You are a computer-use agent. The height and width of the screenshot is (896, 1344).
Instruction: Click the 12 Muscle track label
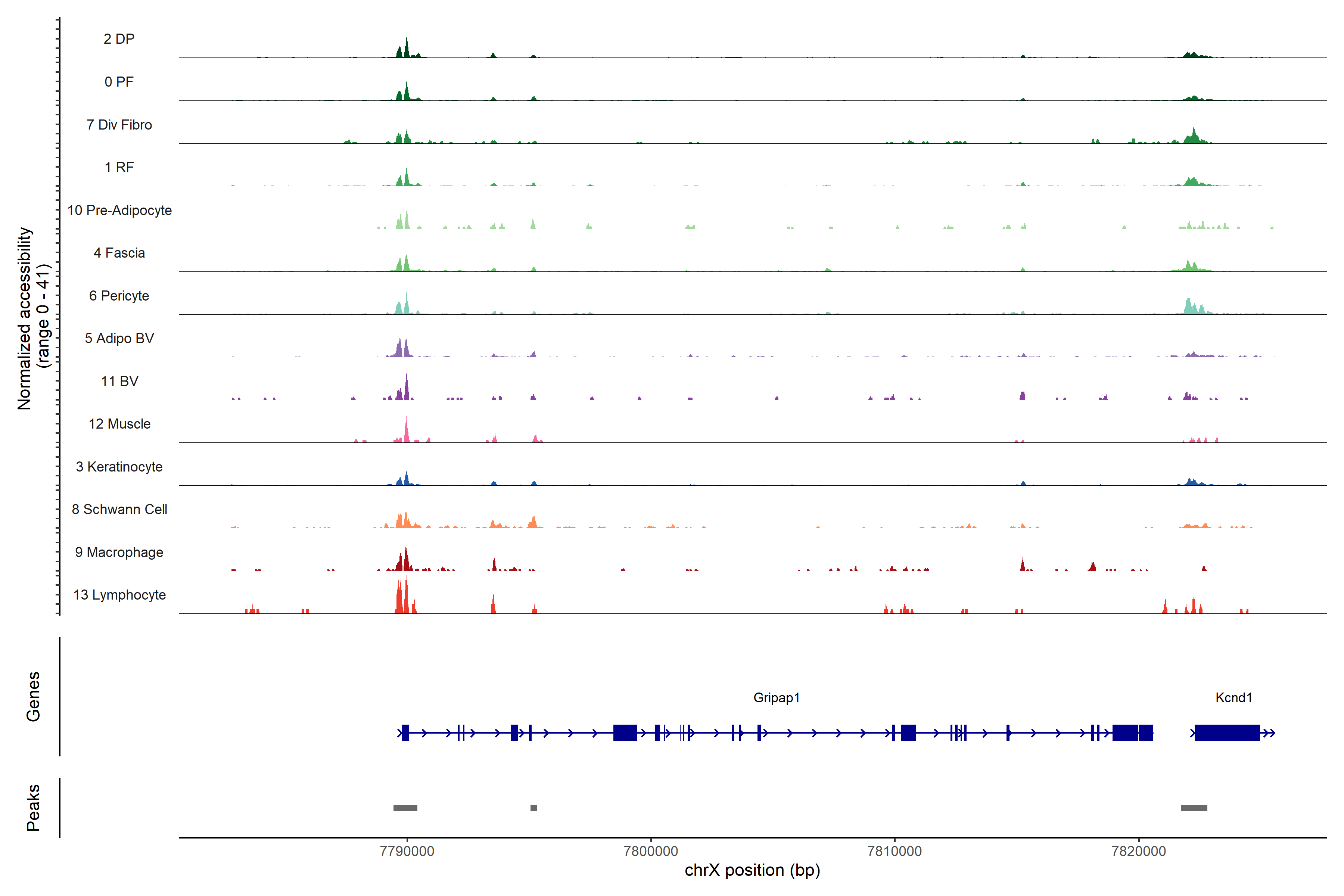click(119, 424)
